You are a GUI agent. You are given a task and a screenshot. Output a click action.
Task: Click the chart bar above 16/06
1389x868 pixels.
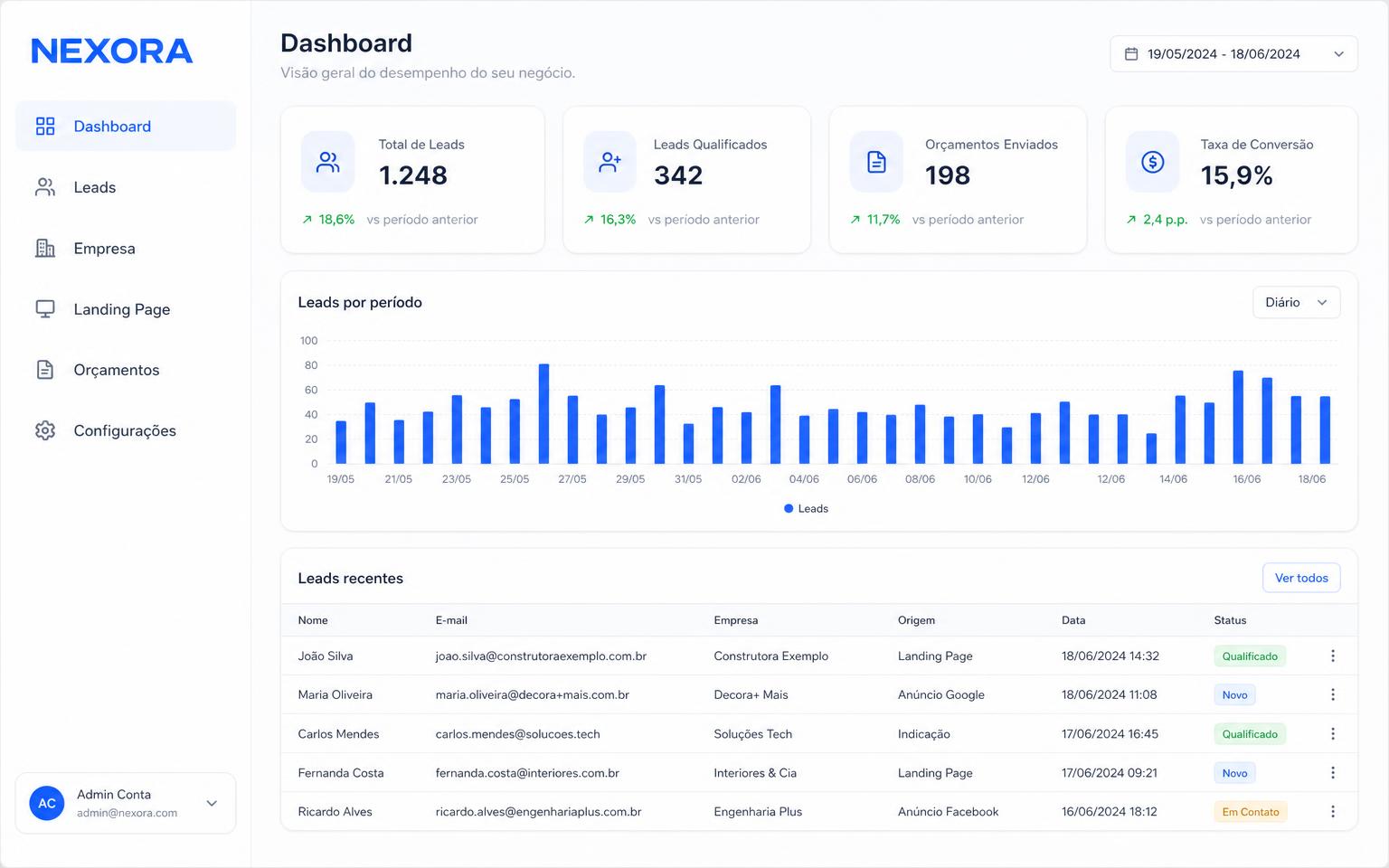1238,418
